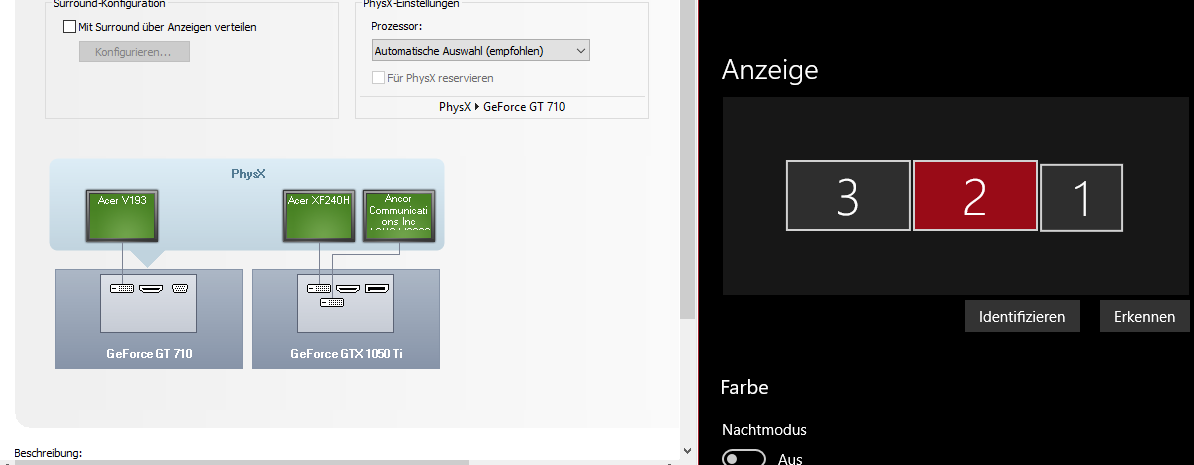Select the Acer V193 monitor icon
Image resolution: width=1194 pixels, height=465 pixels.
pos(123,215)
